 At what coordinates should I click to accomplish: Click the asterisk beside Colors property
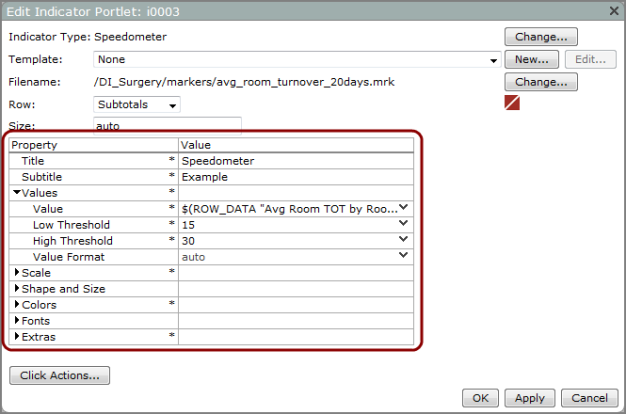point(172,303)
